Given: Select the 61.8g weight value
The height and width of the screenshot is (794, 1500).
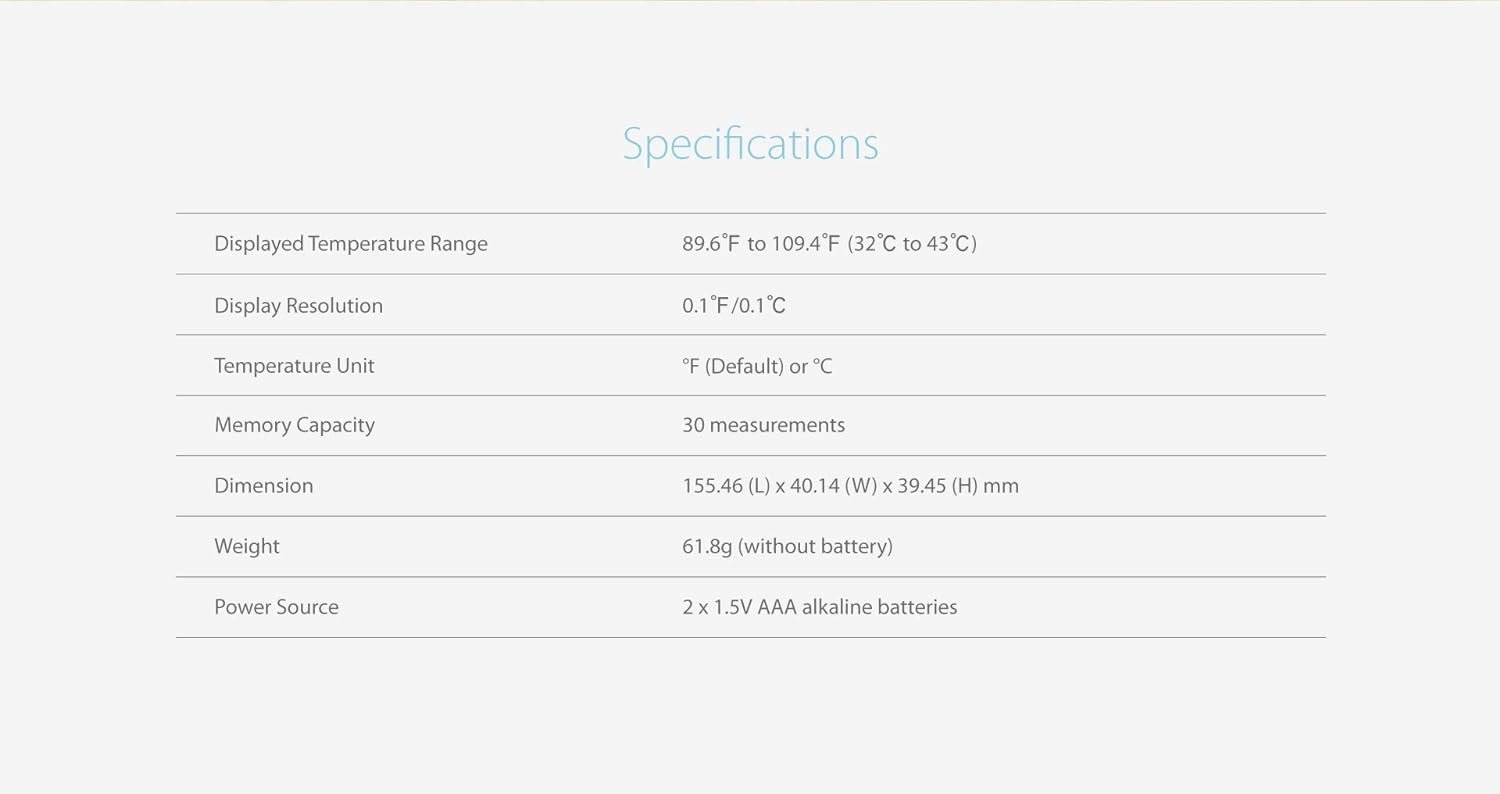Looking at the screenshot, I should coord(707,547).
